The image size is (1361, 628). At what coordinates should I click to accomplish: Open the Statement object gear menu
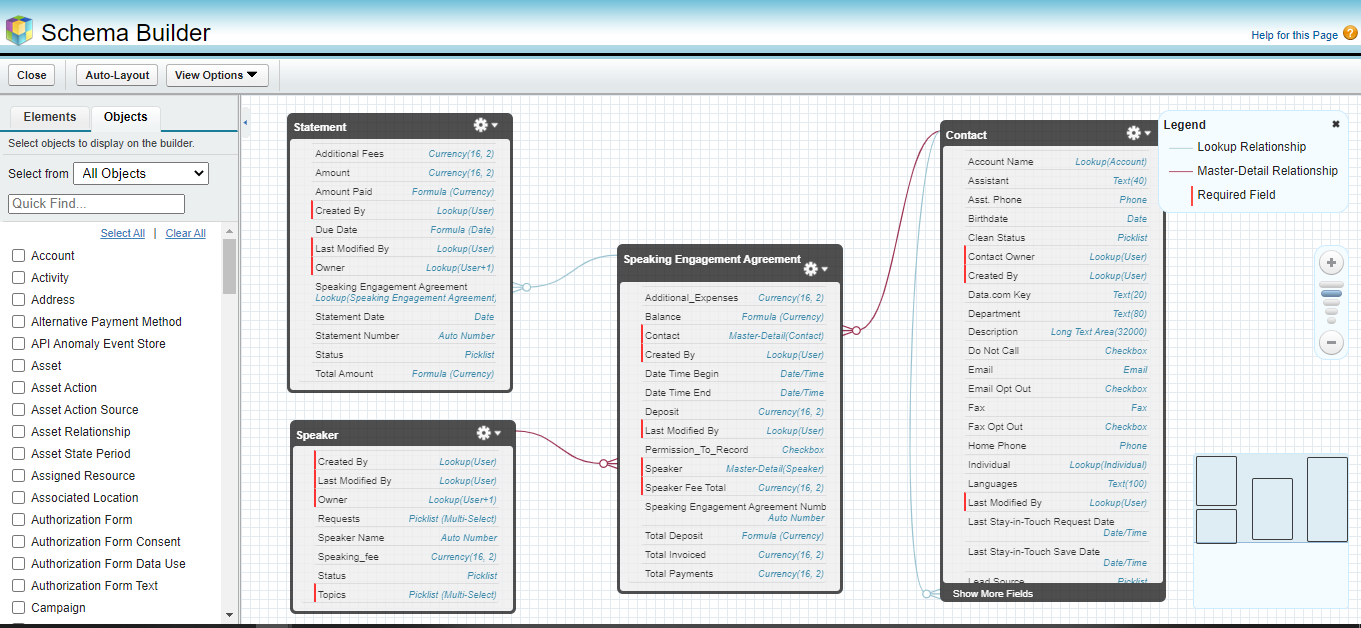[x=486, y=125]
